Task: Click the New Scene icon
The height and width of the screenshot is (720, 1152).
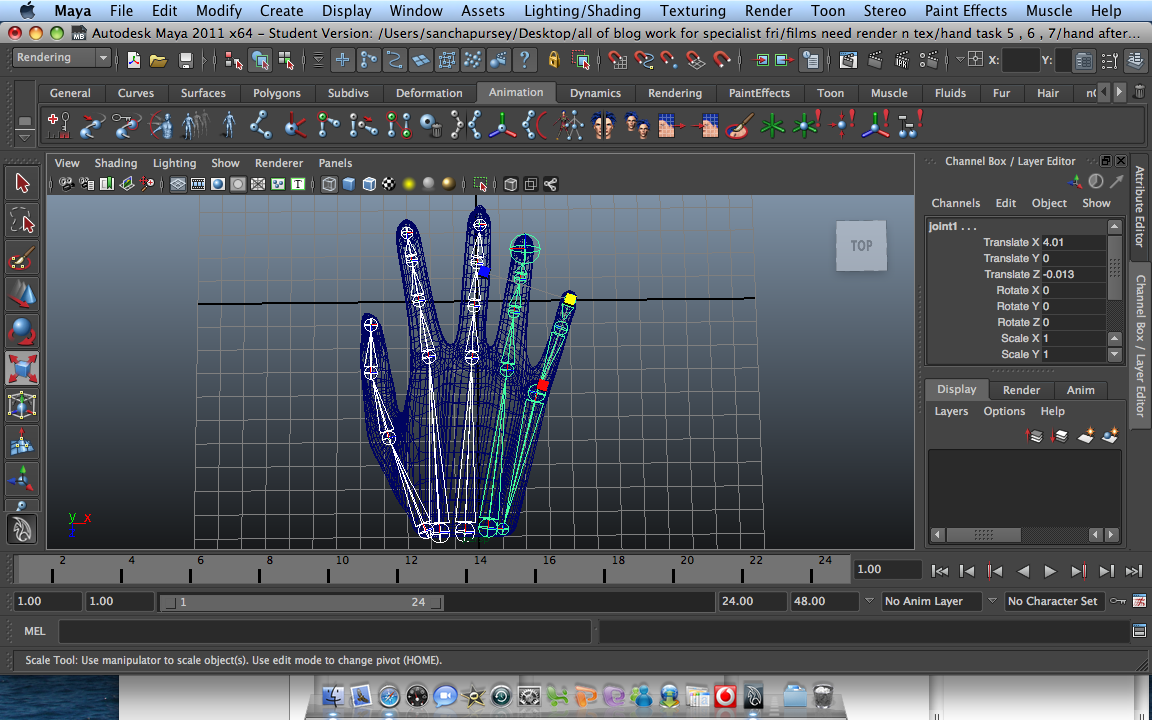Action: (x=133, y=60)
